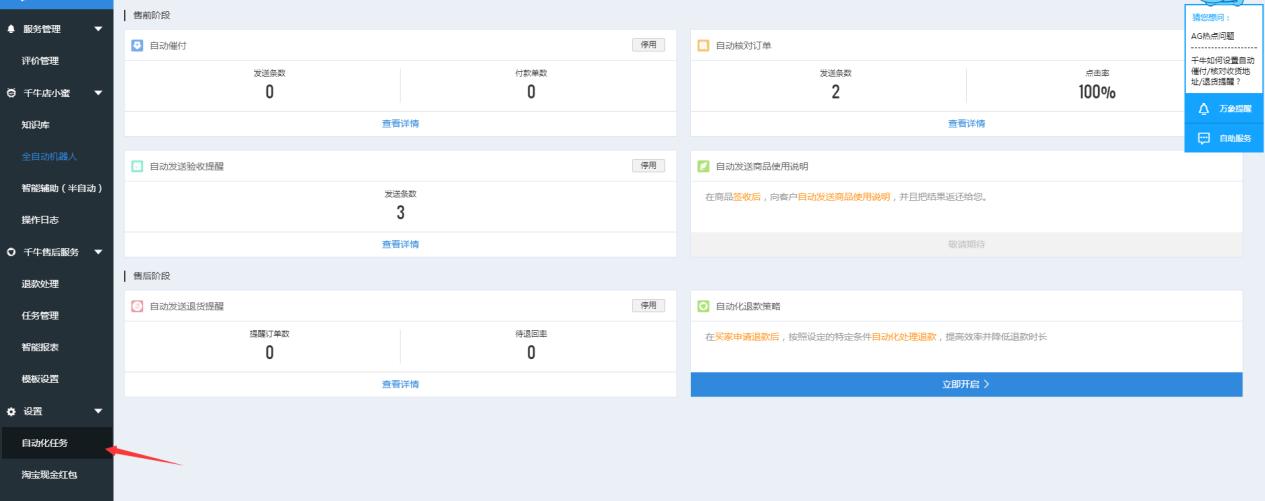
Task: Click the 自动化退款策略 card title
Action: tap(748, 306)
